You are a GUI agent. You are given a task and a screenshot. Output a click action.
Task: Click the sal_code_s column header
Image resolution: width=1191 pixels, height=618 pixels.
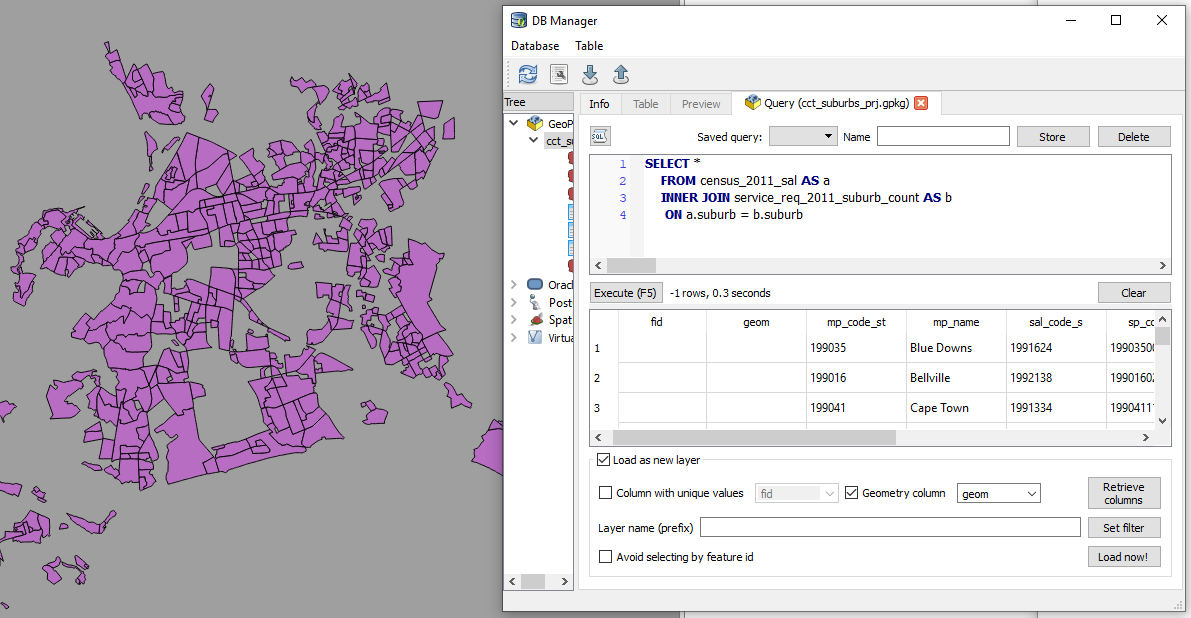tap(1056, 323)
